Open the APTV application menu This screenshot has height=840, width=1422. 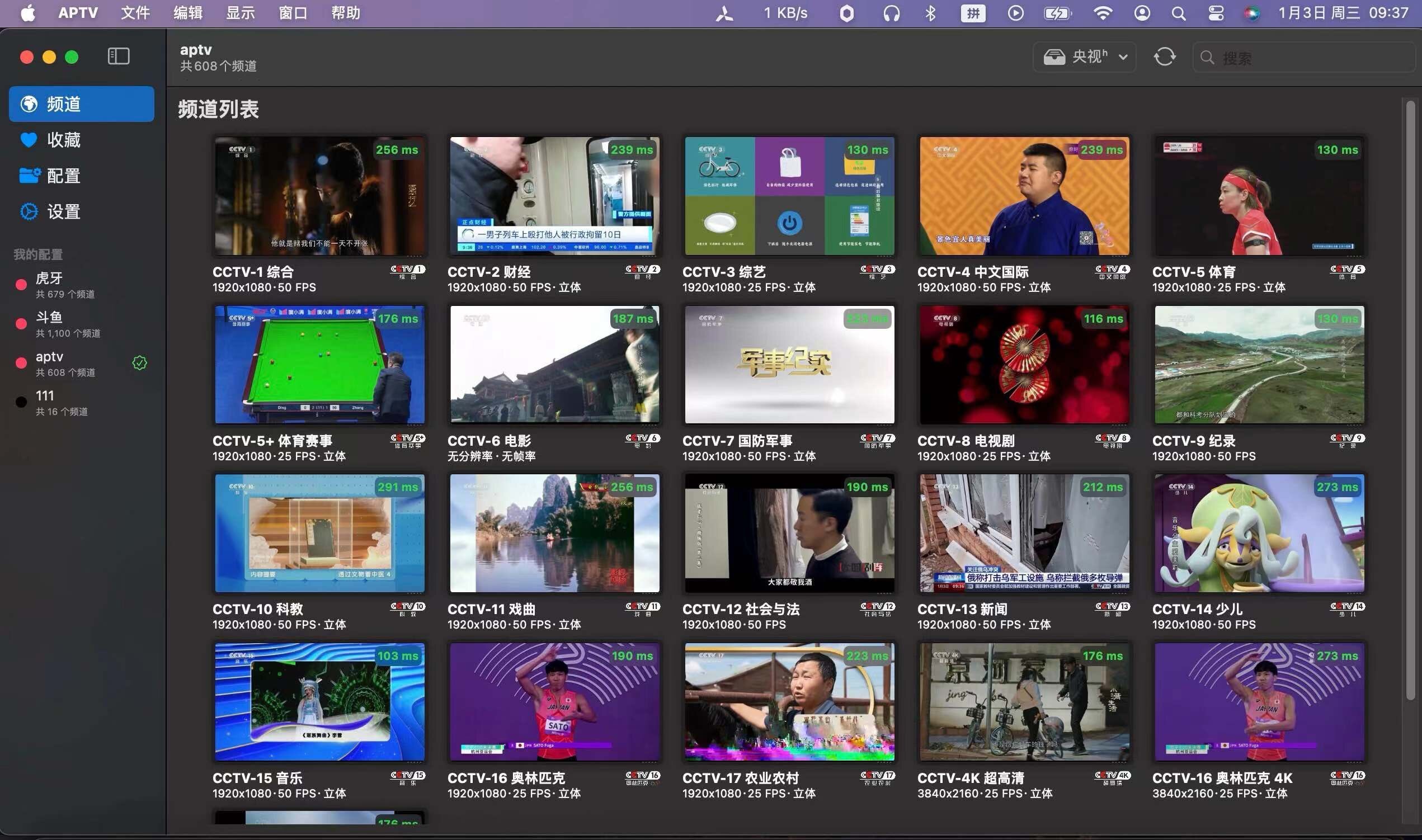coord(78,13)
